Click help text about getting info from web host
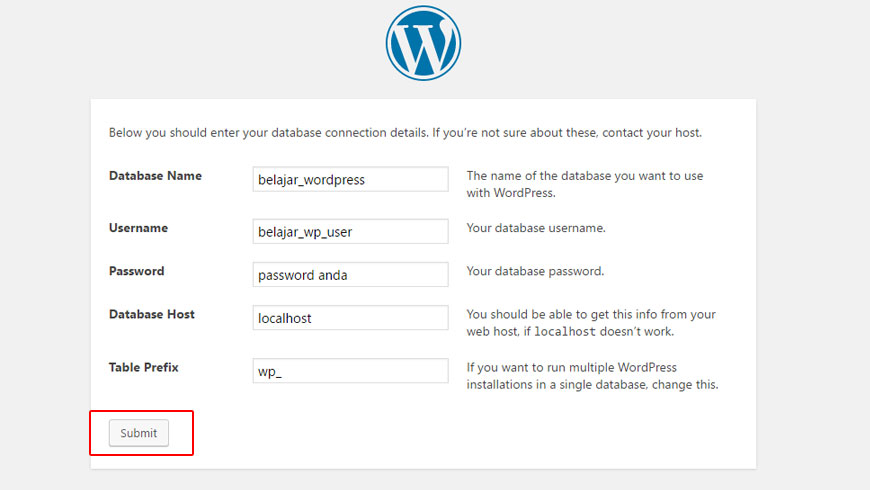 591,323
